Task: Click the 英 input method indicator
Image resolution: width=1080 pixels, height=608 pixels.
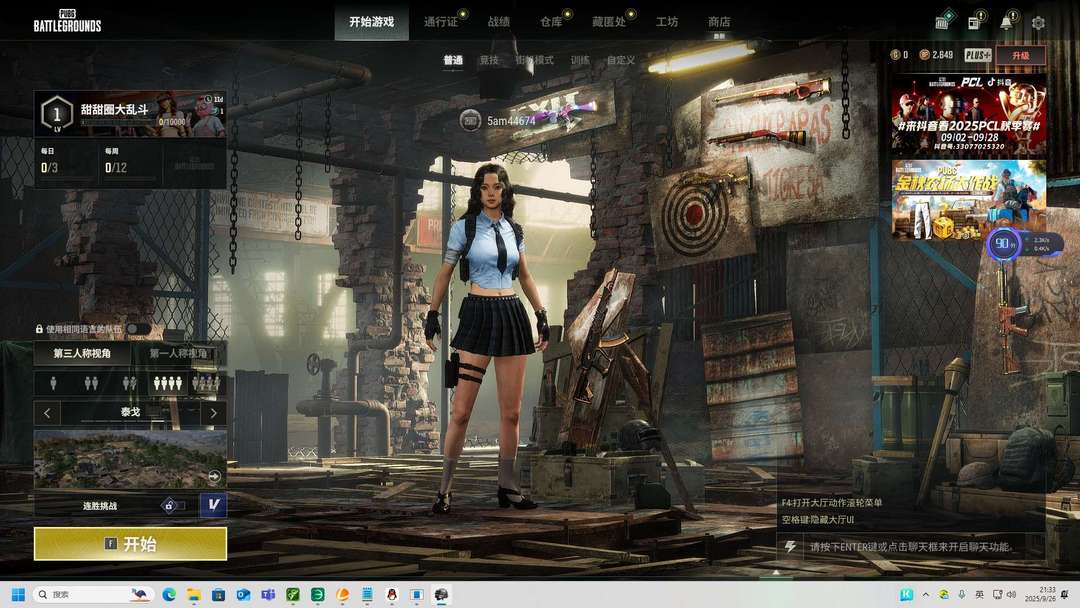Action: 979,594
